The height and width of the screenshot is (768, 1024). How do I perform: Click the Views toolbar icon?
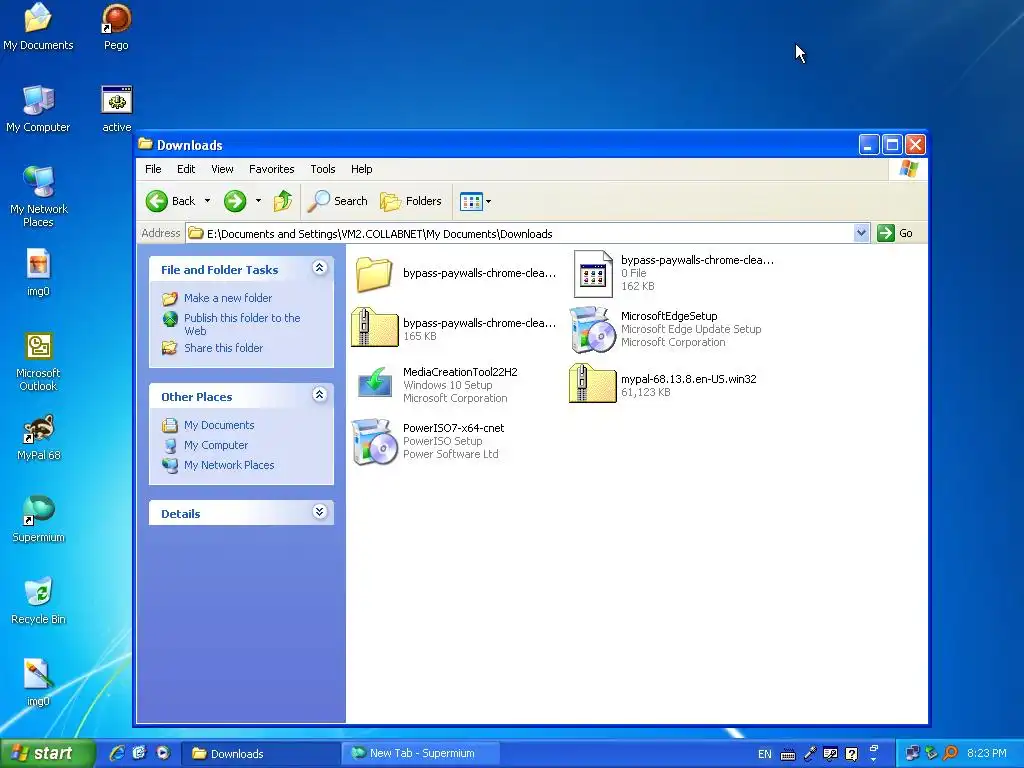pos(471,201)
